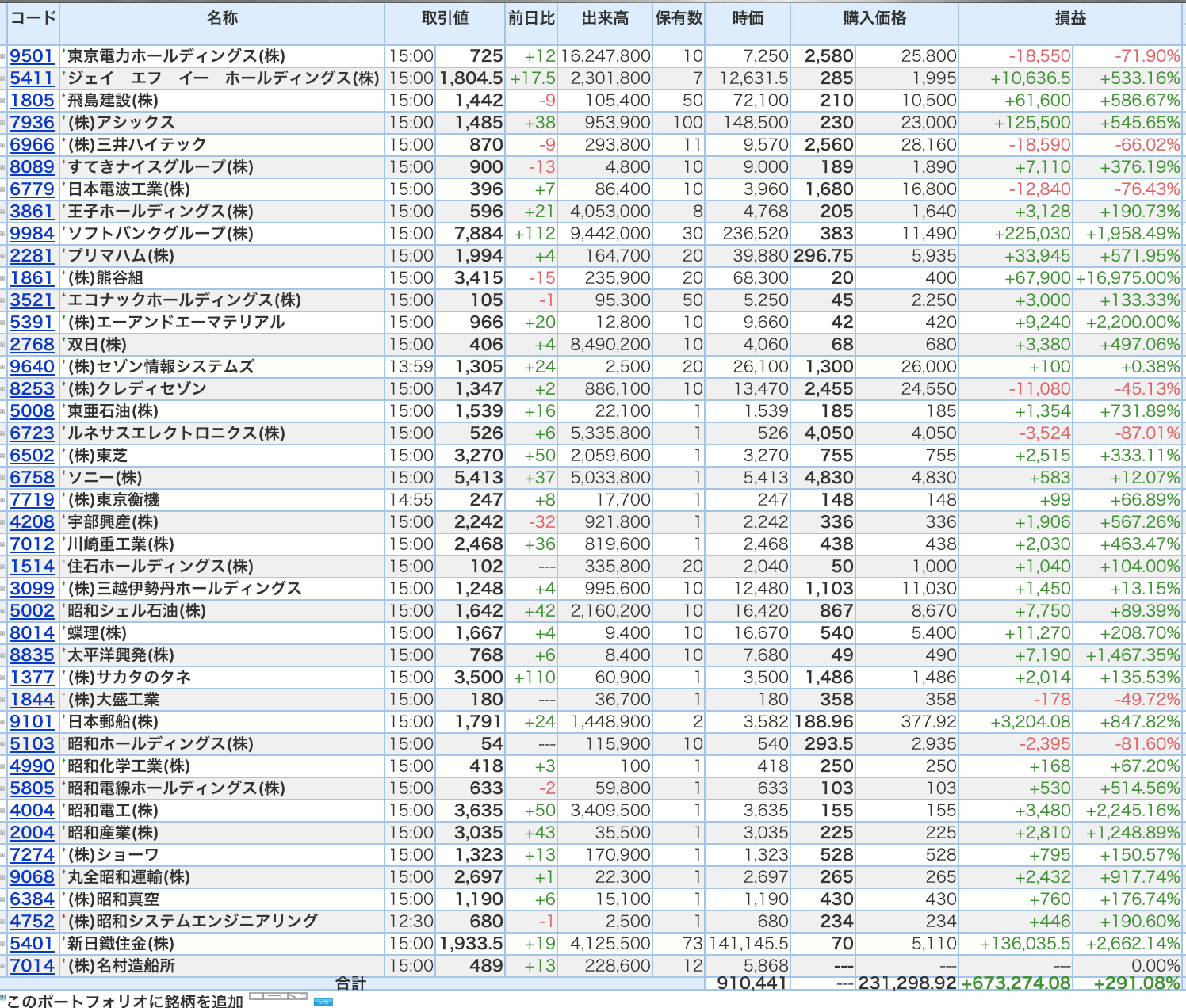The width and height of the screenshot is (1186, 1008).
Task: Open stock code 8835 link
Action: [32, 655]
